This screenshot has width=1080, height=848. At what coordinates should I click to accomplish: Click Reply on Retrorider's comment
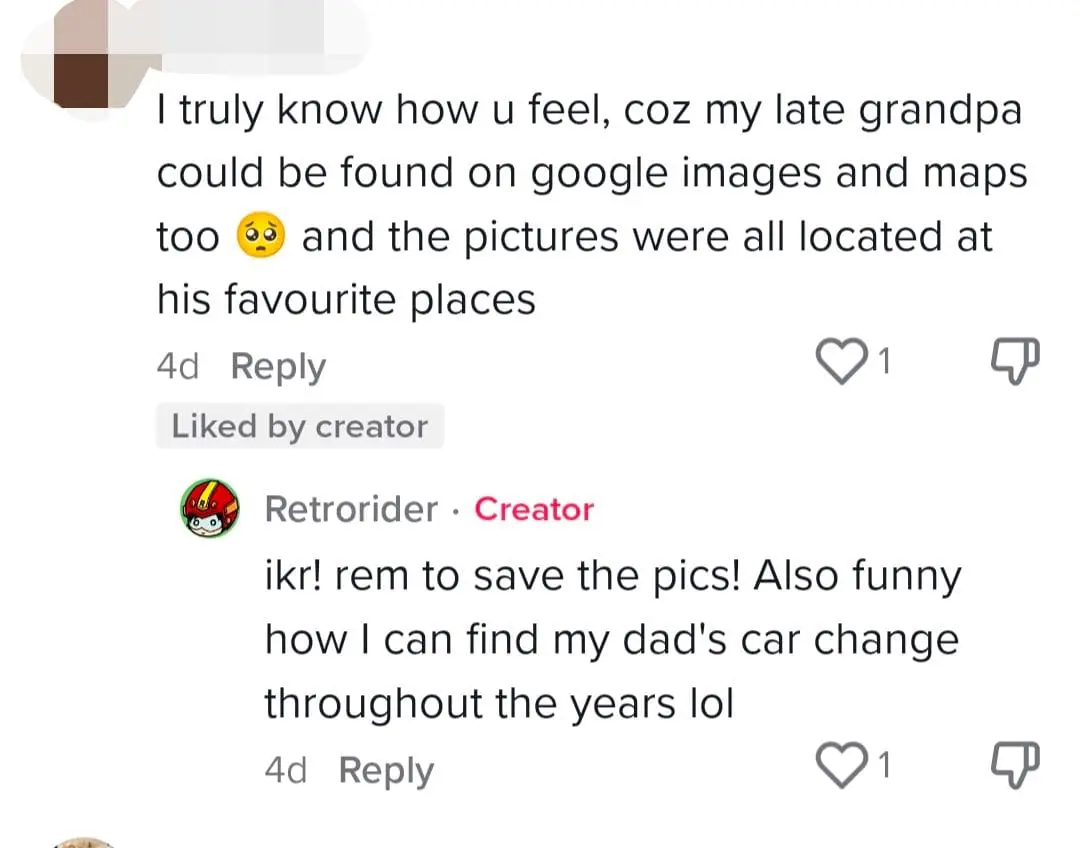(x=385, y=770)
